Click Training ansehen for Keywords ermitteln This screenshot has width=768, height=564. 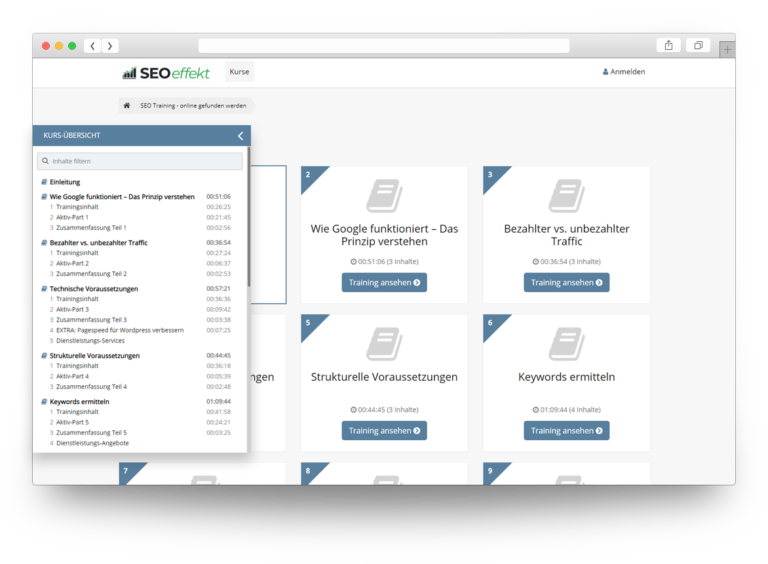coord(566,431)
